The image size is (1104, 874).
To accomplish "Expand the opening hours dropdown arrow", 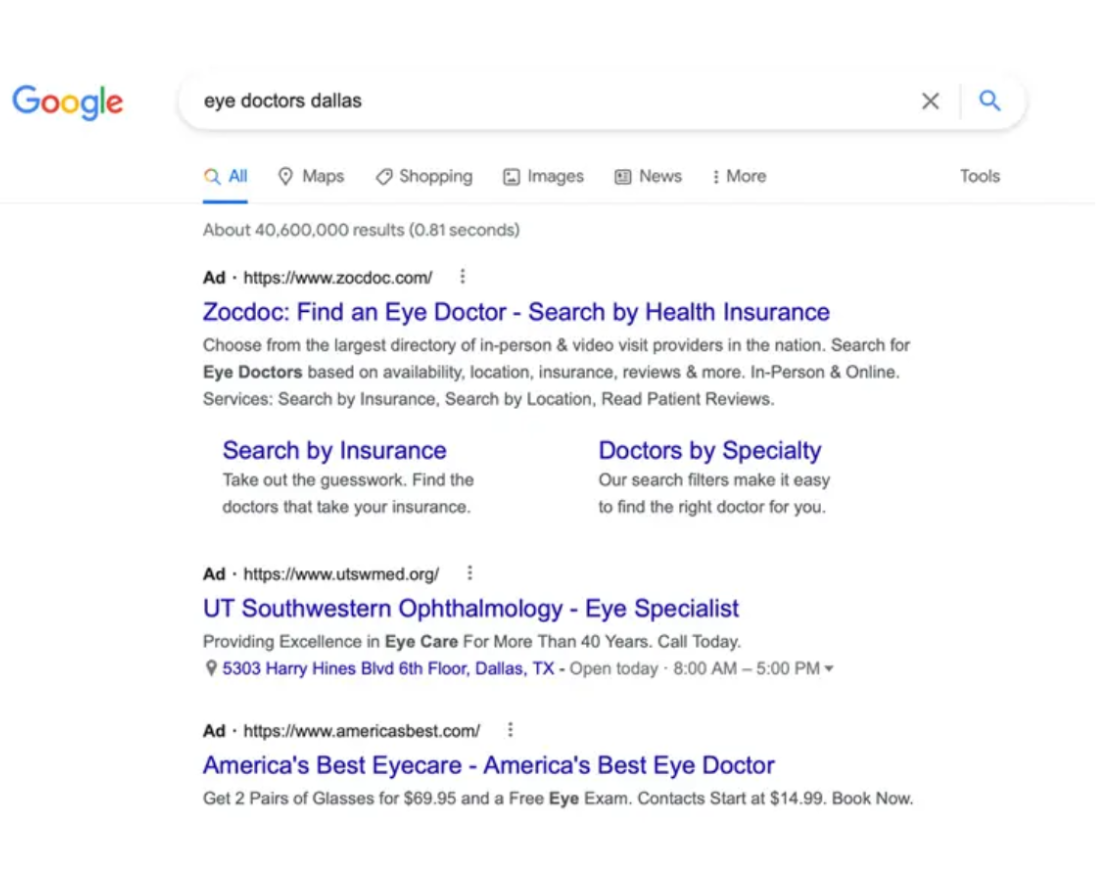I will click(829, 668).
